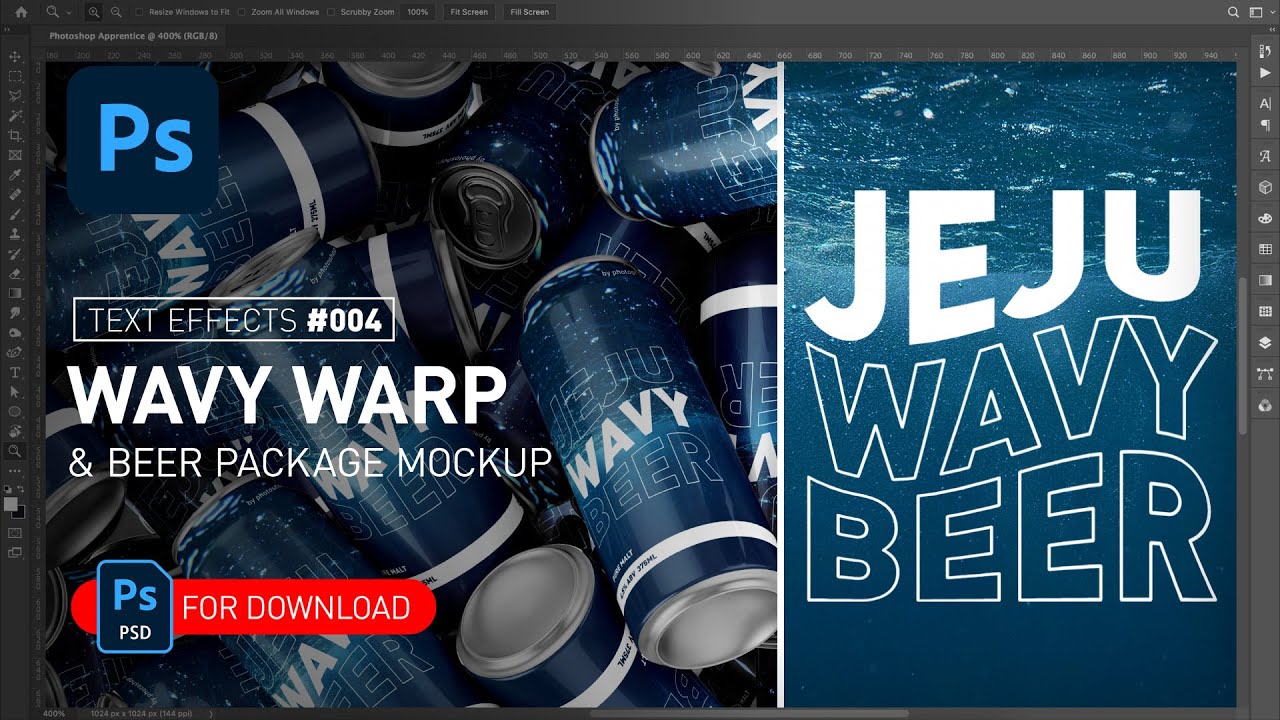Select the Healing Brush tool
This screenshot has width=1280, height=720.
click(15, 194)
